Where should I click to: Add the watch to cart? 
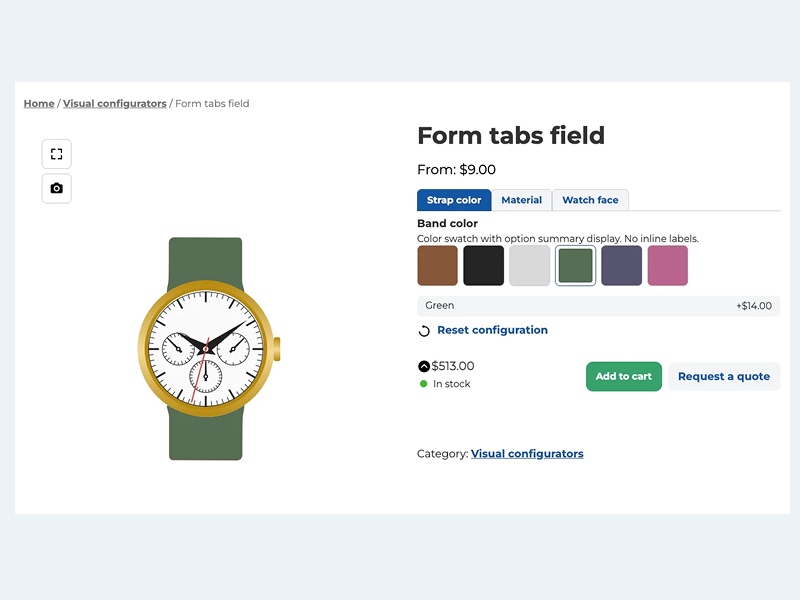pyautogui.click(x=623, y=377)
